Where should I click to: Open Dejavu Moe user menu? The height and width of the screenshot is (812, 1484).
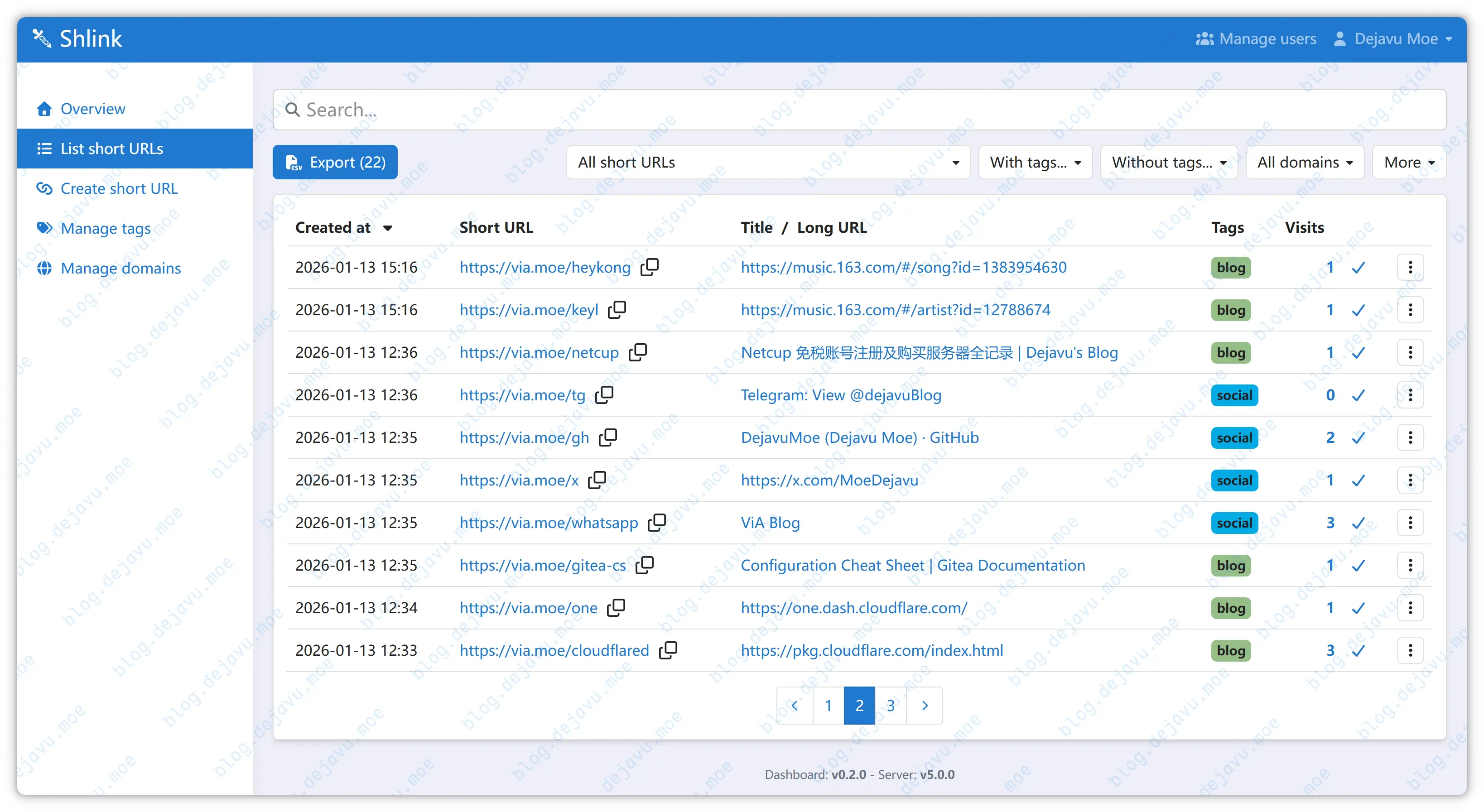pos(1394,38)
